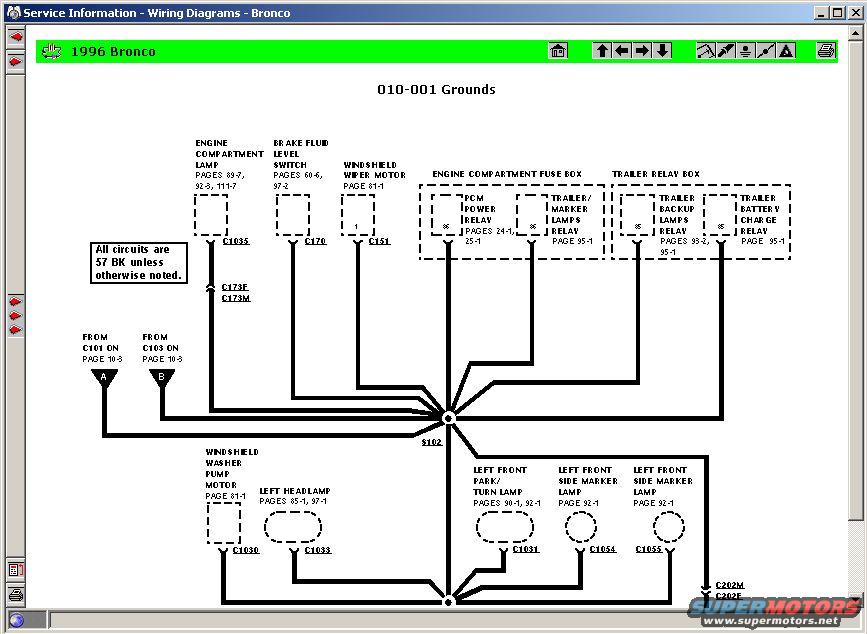Click the printer icon in green toolbar
Screen dimensions: 867x634
point(826,51)
